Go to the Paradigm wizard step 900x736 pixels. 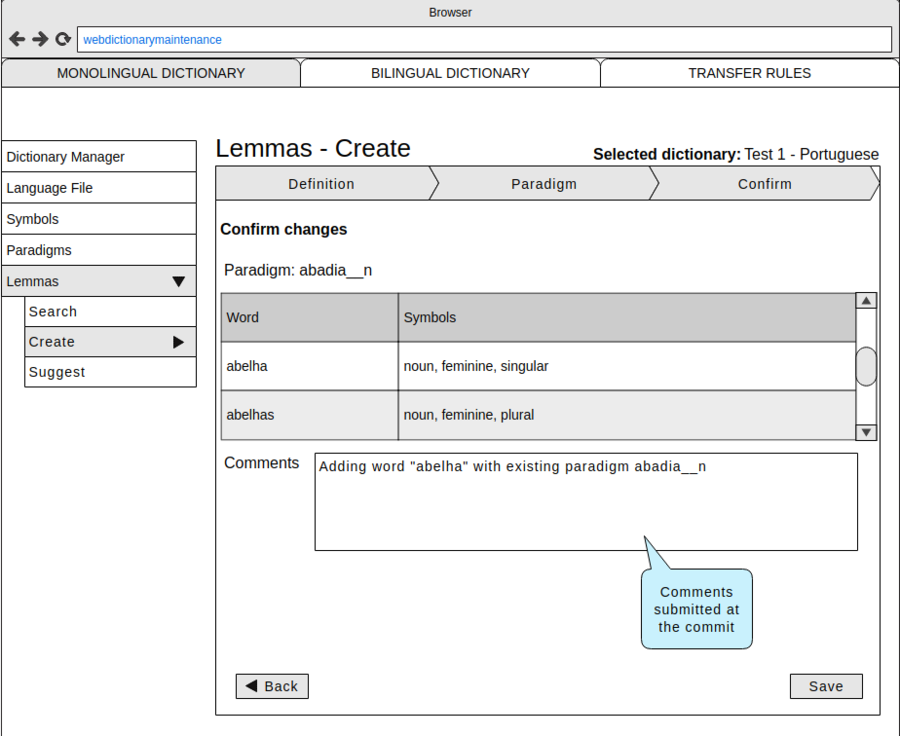(544, 184)
